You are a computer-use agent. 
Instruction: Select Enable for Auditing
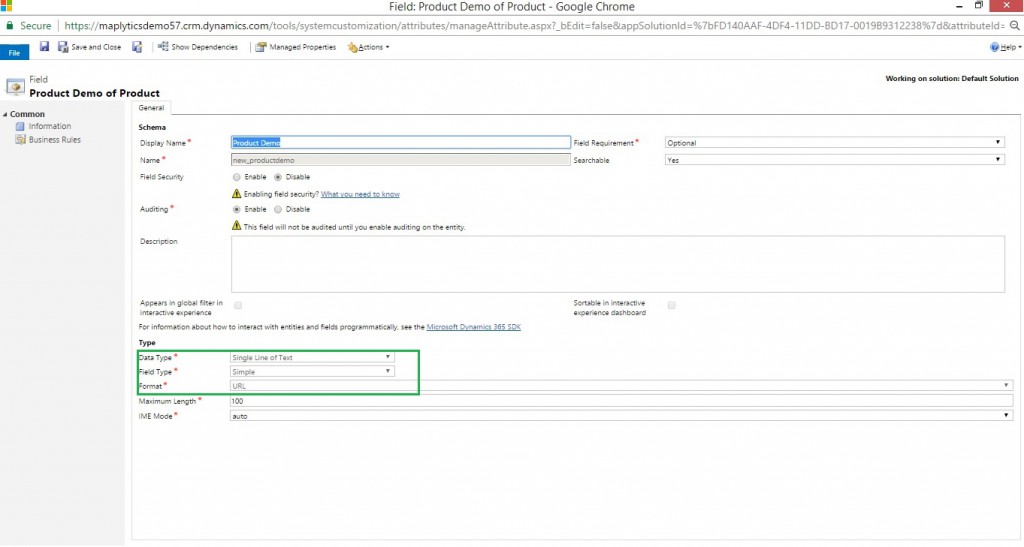coord(236,210)
